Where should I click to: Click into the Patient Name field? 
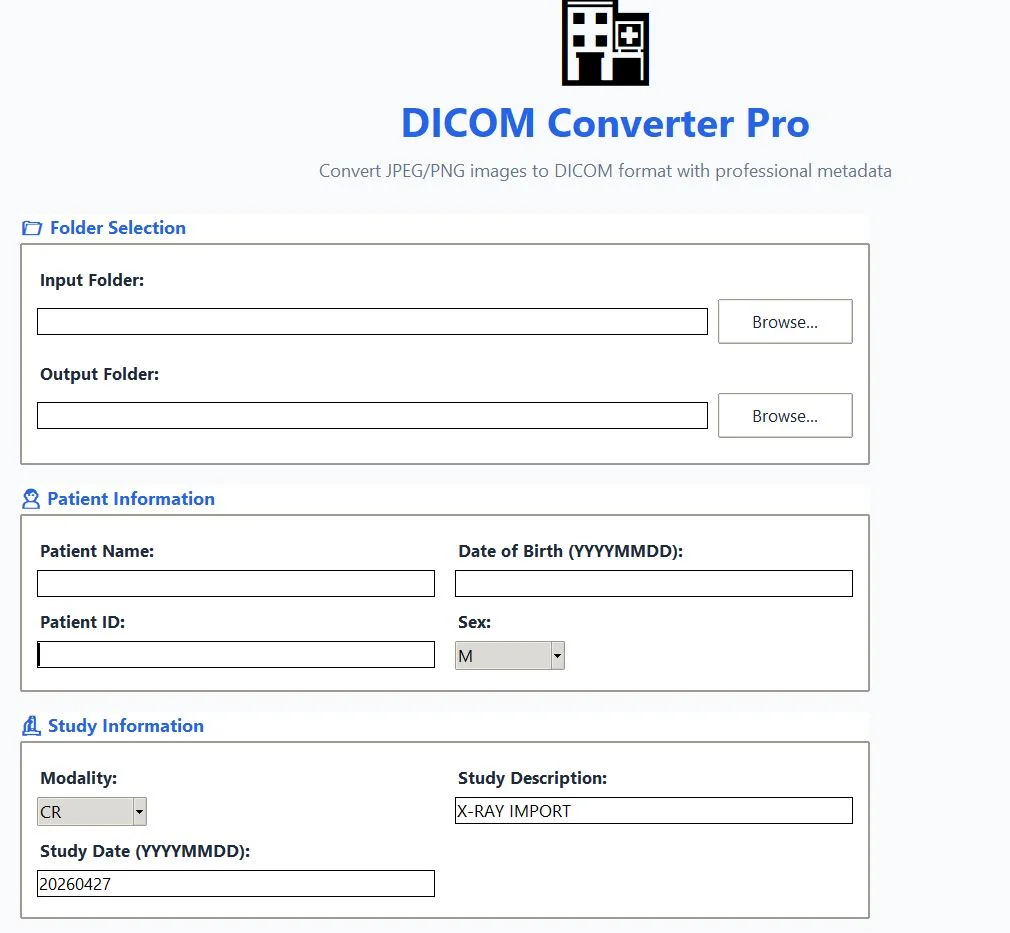pyautogui.click(x=236, y=584)
